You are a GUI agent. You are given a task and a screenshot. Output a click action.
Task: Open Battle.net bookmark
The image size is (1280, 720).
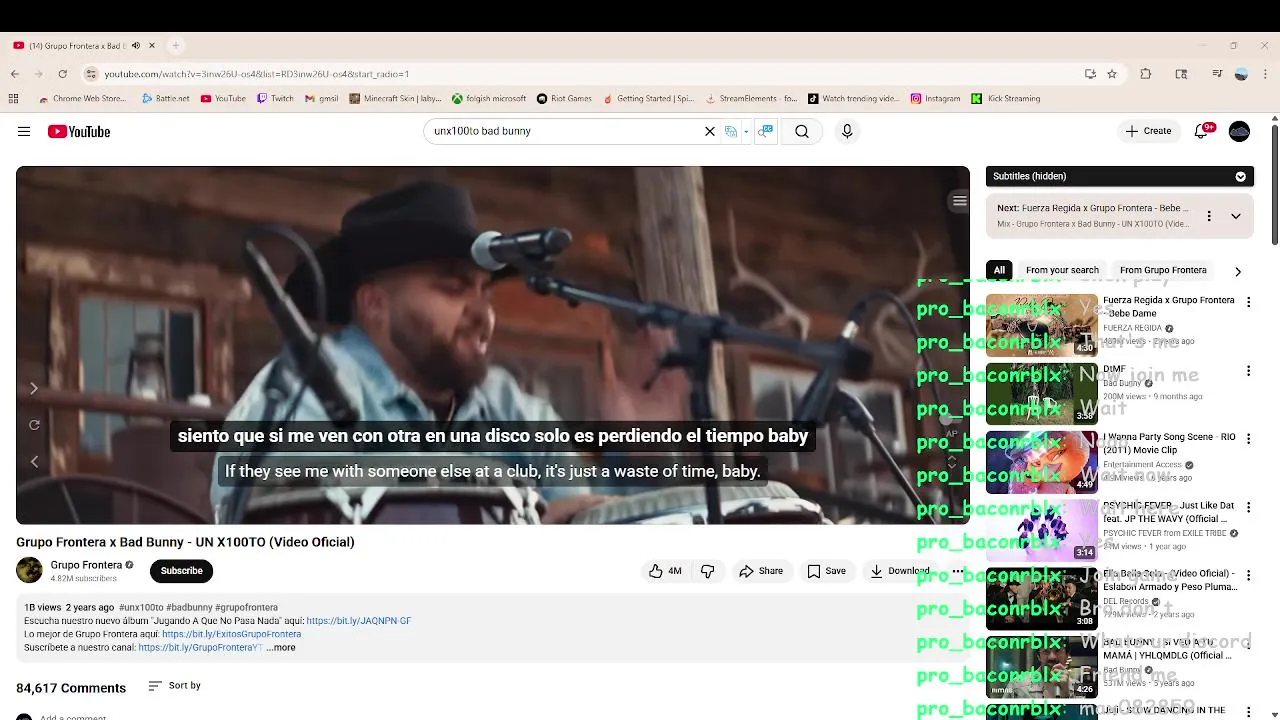point(166,99)
